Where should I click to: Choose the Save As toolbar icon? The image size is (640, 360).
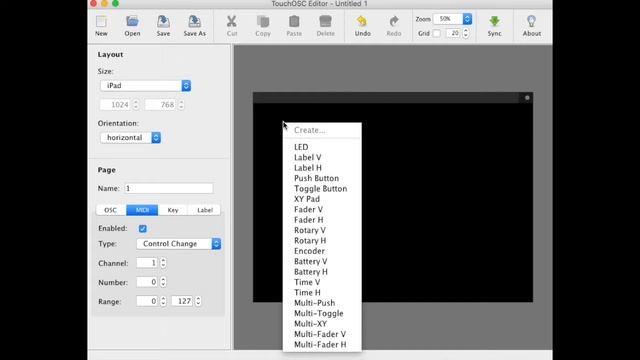click(195, 26)
